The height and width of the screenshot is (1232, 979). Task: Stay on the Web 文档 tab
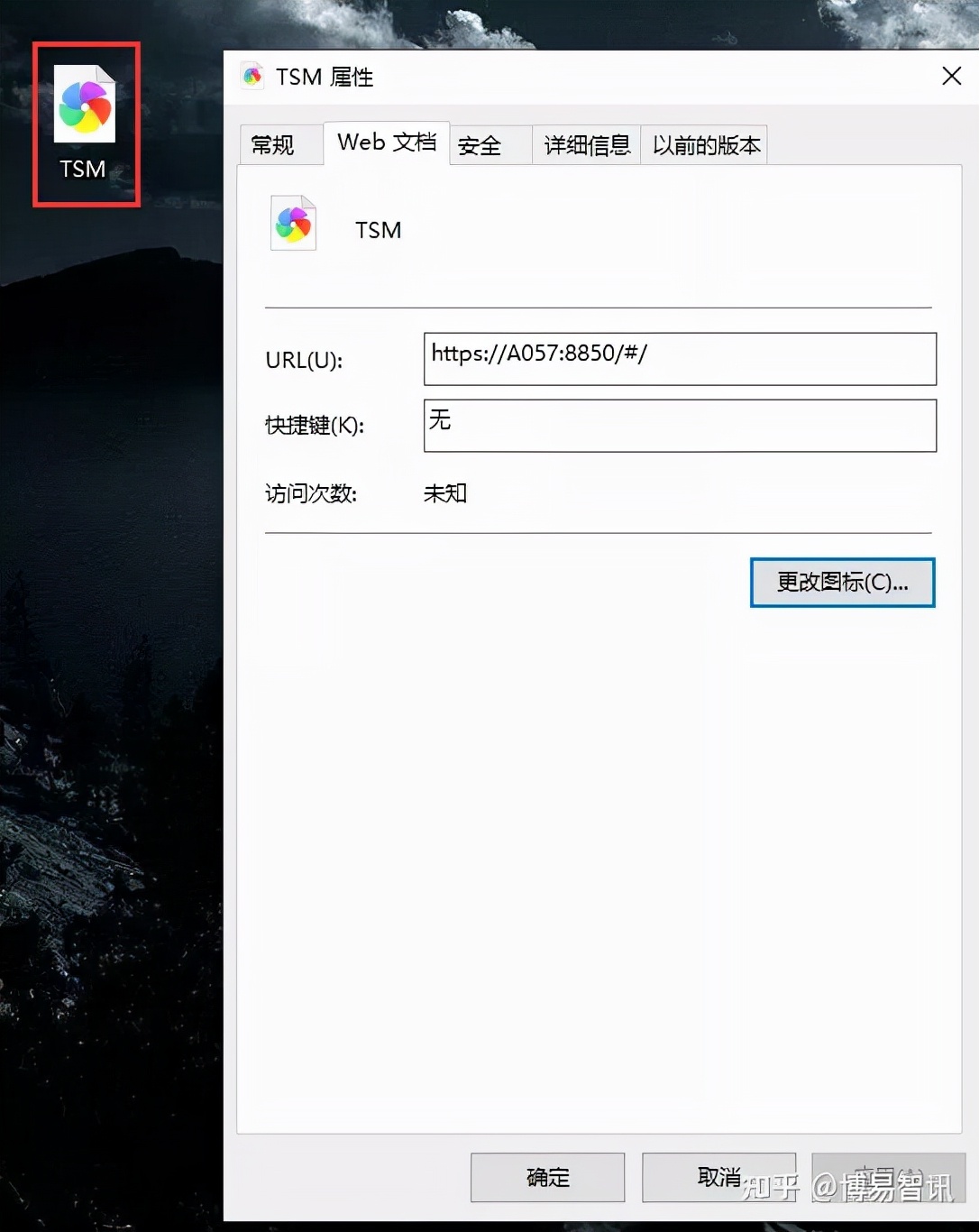[x=386, y=143]
